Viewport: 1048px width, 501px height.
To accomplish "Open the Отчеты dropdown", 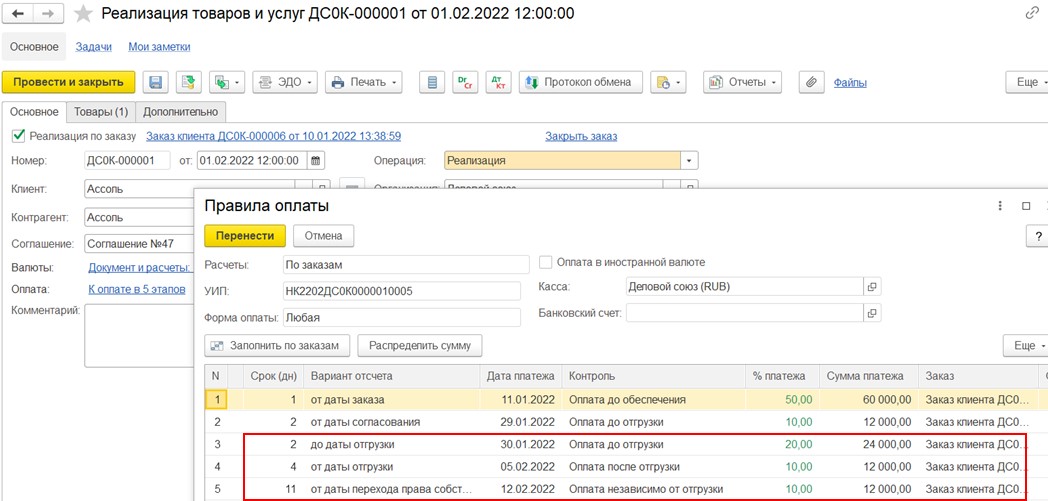I will (x=741, y=82).
